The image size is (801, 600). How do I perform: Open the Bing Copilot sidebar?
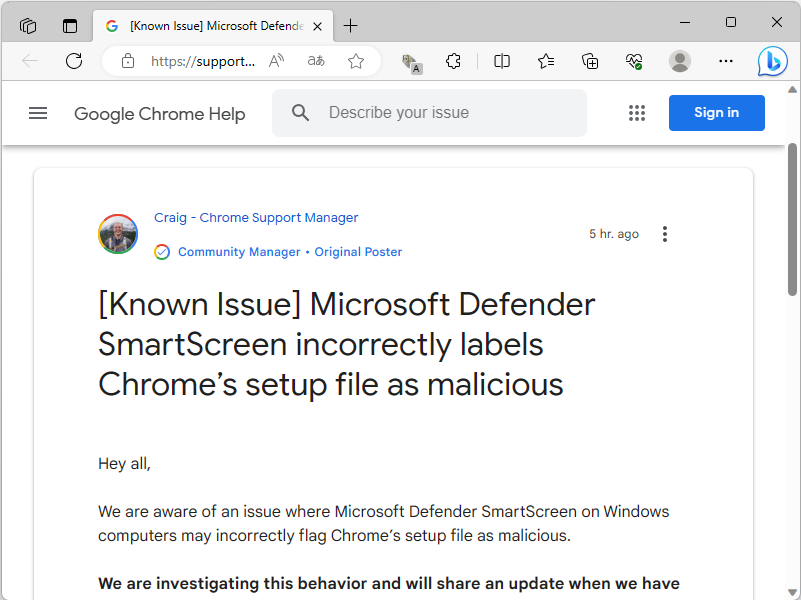click(x=772, y=61)
